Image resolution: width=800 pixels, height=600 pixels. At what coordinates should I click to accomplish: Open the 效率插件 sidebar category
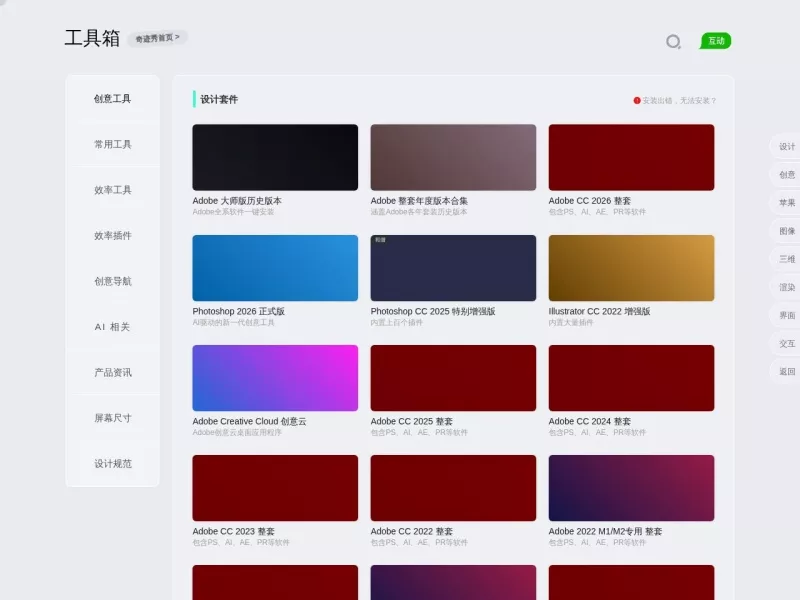(112, 235)
